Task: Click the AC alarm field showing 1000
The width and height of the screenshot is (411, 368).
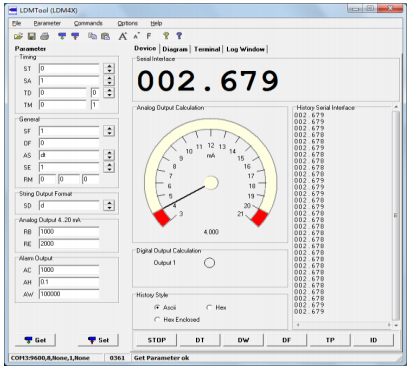Action: coord(69,270)
